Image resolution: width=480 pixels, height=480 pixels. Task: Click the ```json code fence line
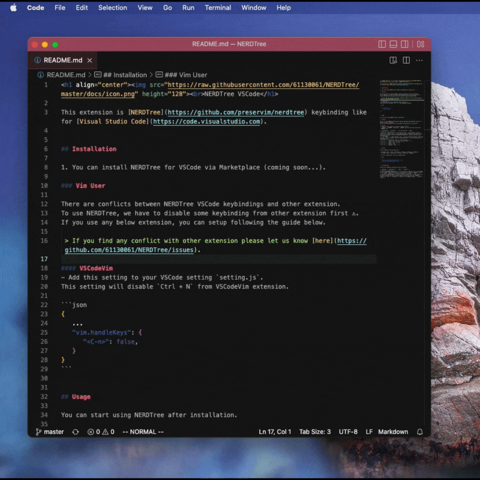(74, 305)
